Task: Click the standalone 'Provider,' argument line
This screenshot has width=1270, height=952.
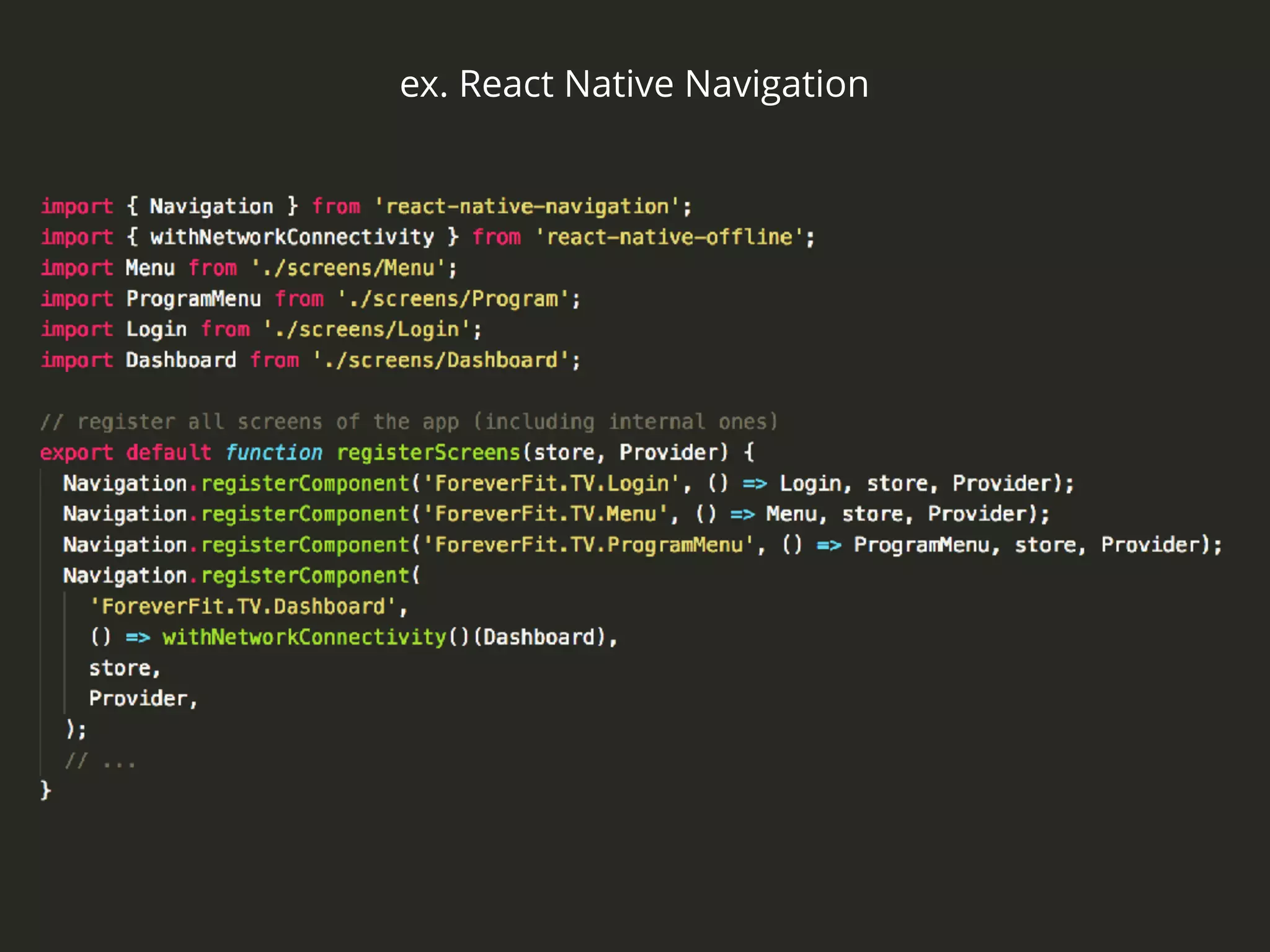Action: tap(143, 699)
